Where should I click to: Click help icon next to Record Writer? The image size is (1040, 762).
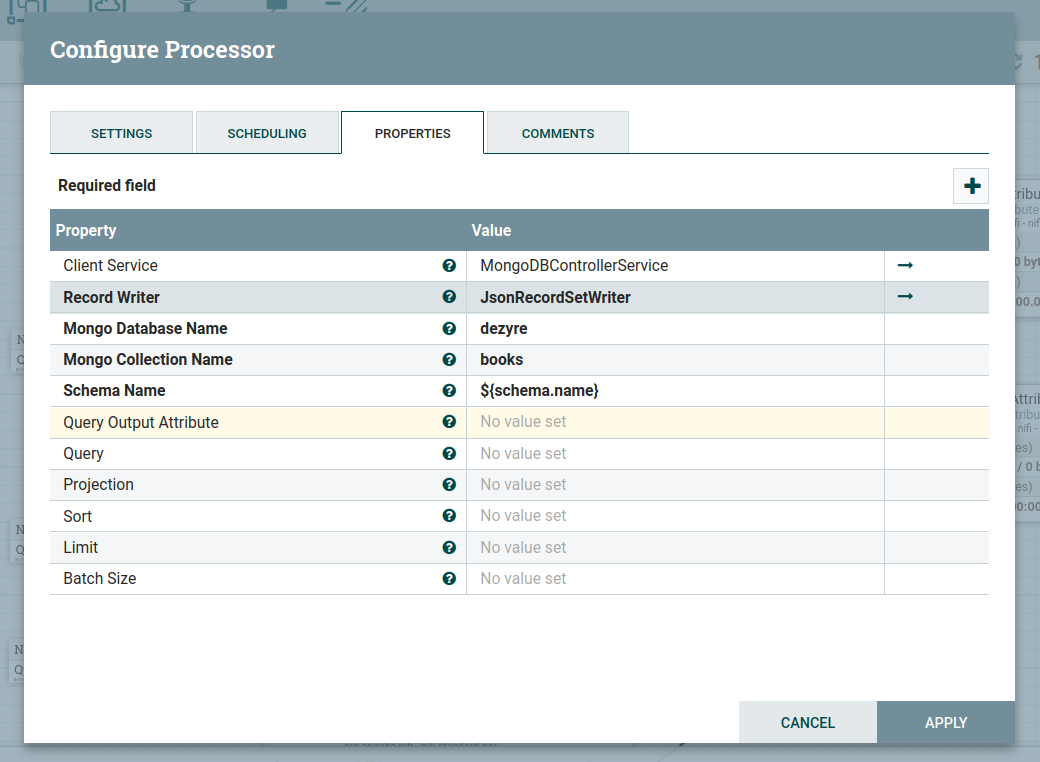(449, 297)
